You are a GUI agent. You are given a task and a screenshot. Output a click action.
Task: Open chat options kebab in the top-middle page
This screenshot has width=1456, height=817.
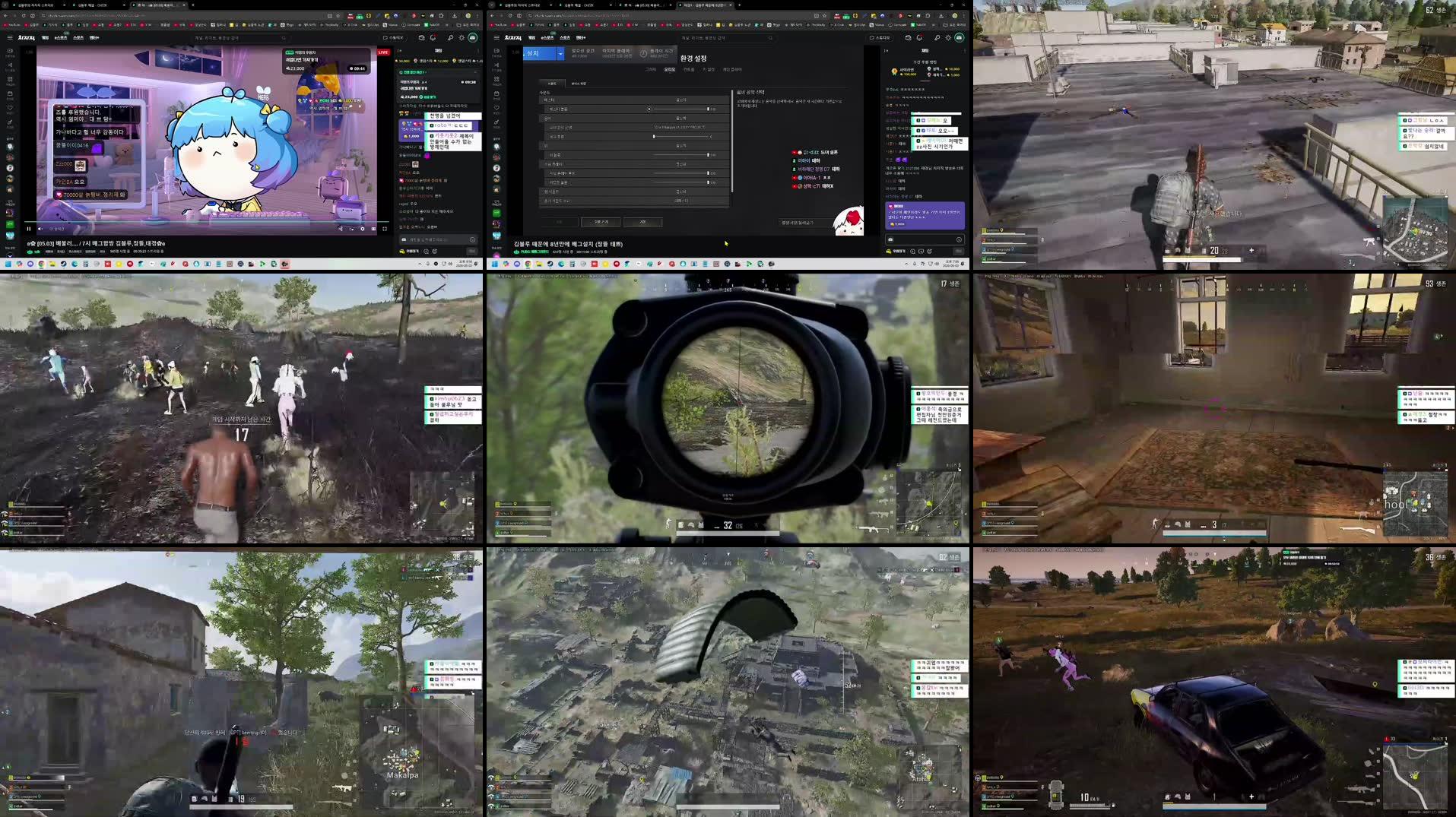[x=964, y=51]
